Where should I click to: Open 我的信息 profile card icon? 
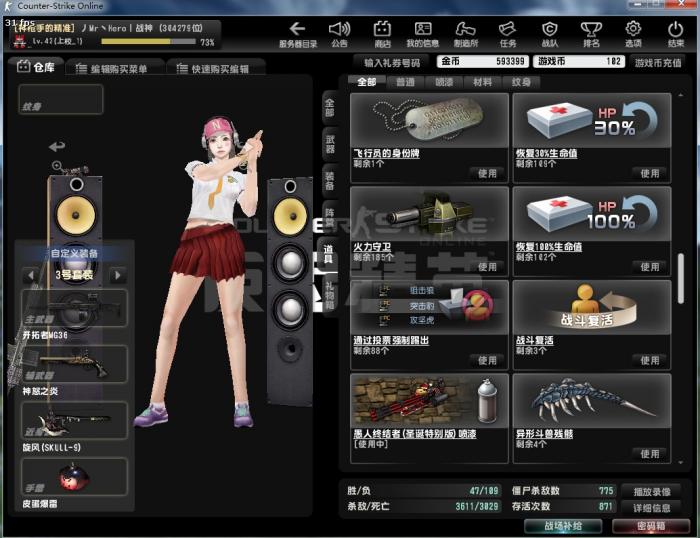click(422, 34)
